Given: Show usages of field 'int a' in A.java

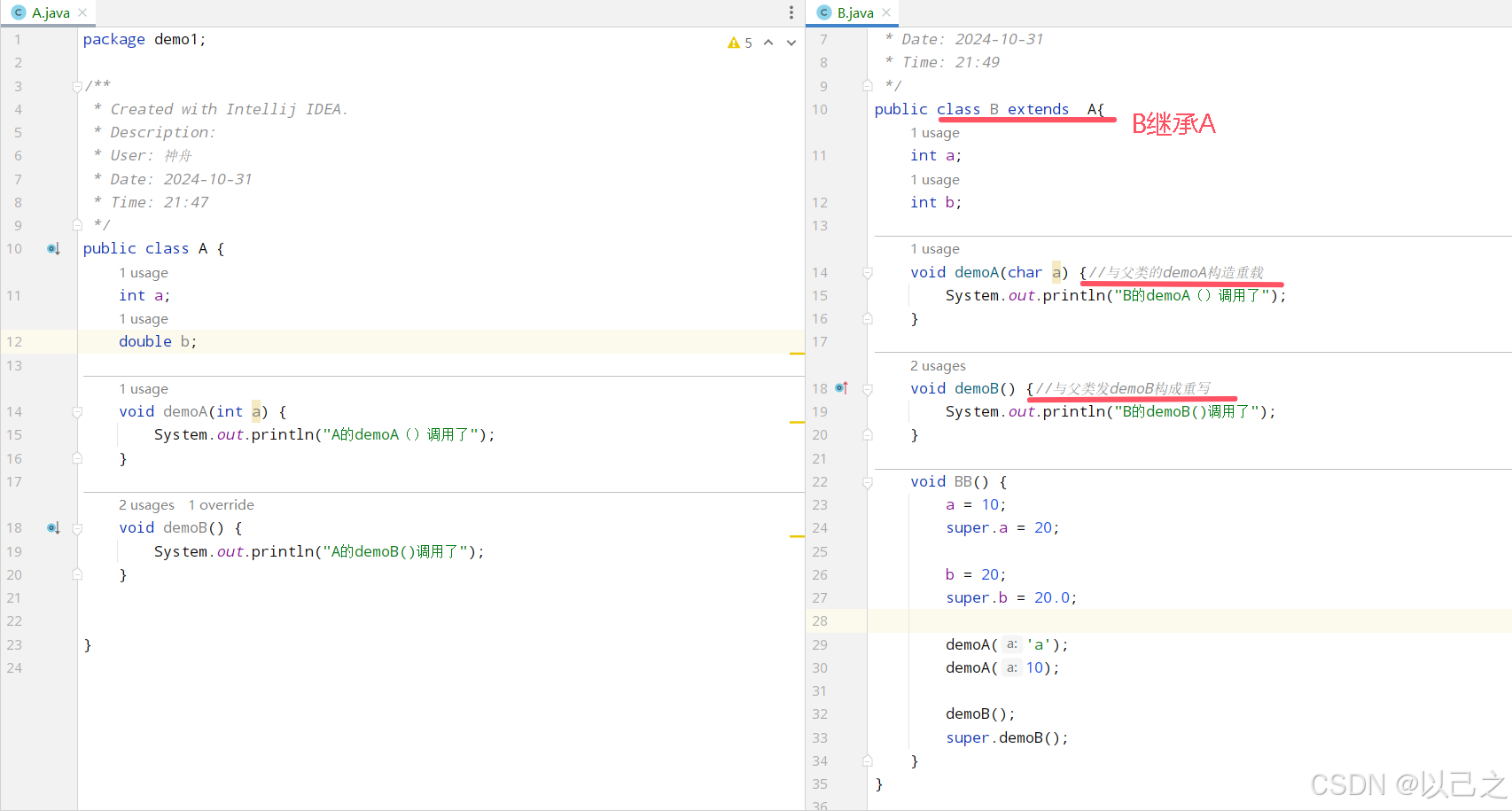Looking at the screenshot, I should point(144,273).
